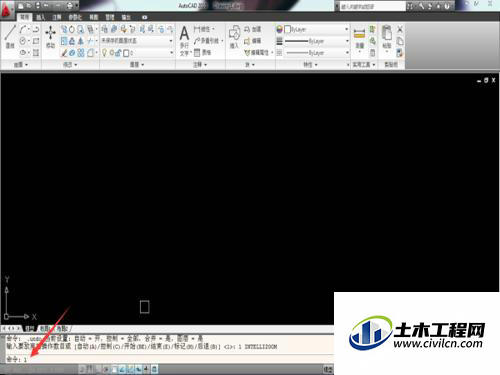Image resolution: width=500 pixels, height=375 pixels.
Task: Select the Hatch tool in draw panel
Action: tap(36, 53)
